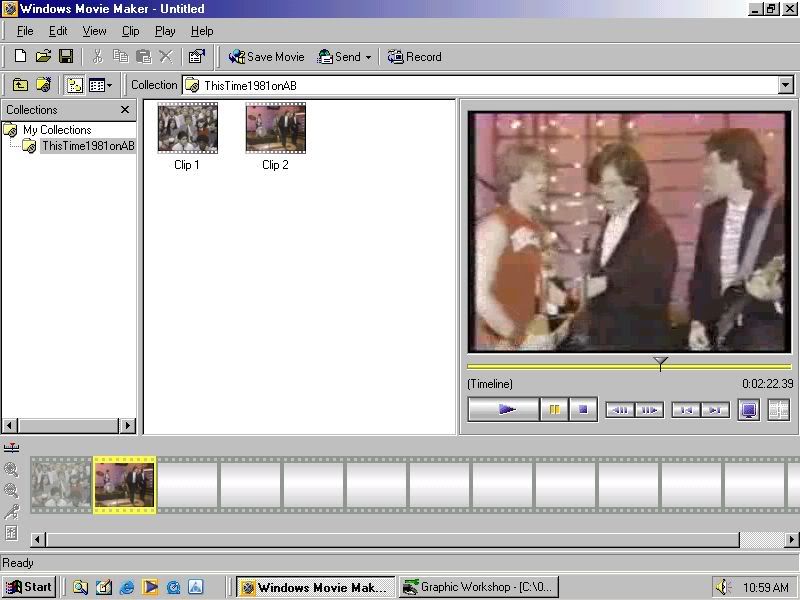Select My Collections in the tree
Screen dimensions: 800x600
point(57,130)
